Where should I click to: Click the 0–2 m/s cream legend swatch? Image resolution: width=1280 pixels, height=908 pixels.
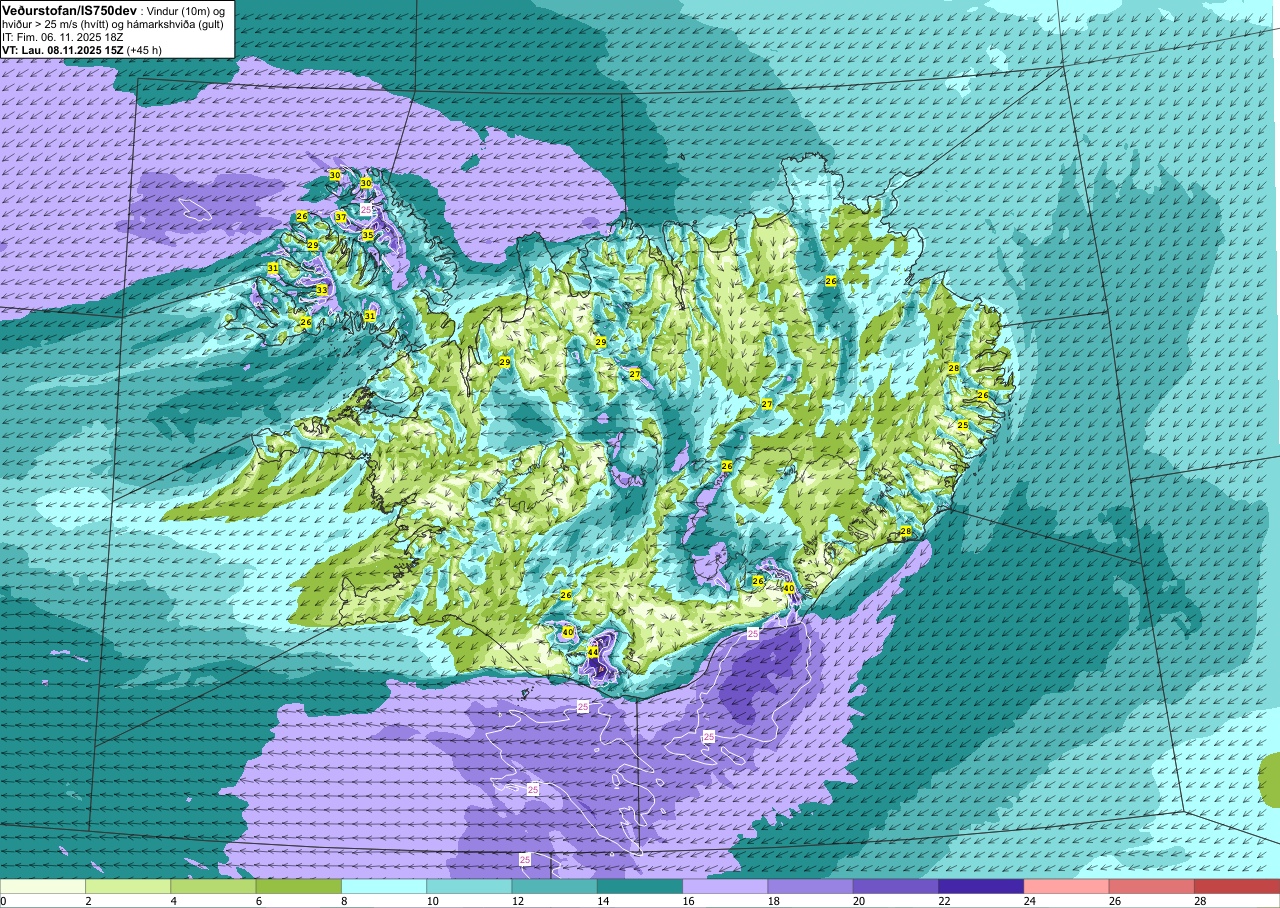tap(43, 887)
